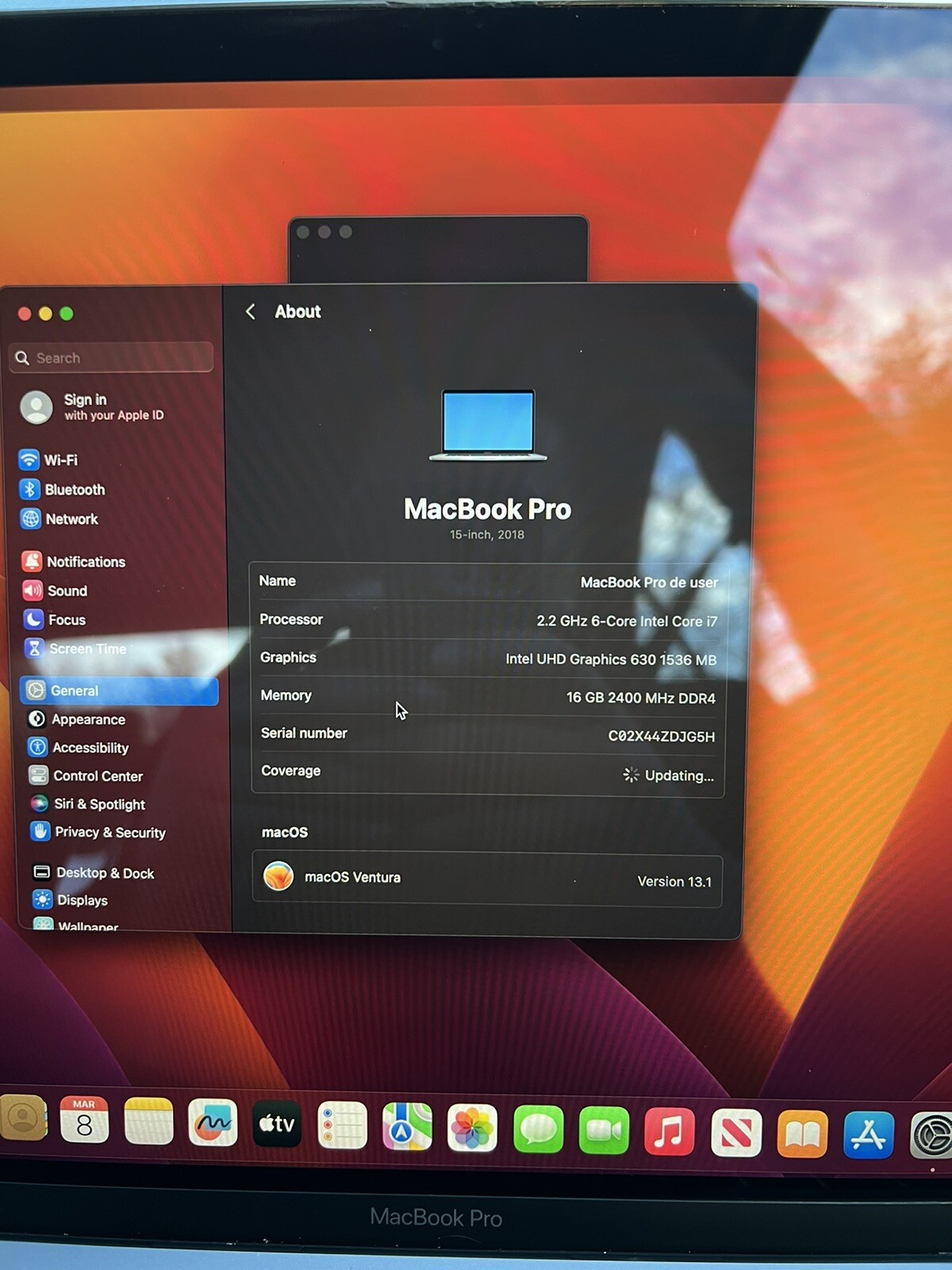Click the Coverage Updating status

point(669,775)
